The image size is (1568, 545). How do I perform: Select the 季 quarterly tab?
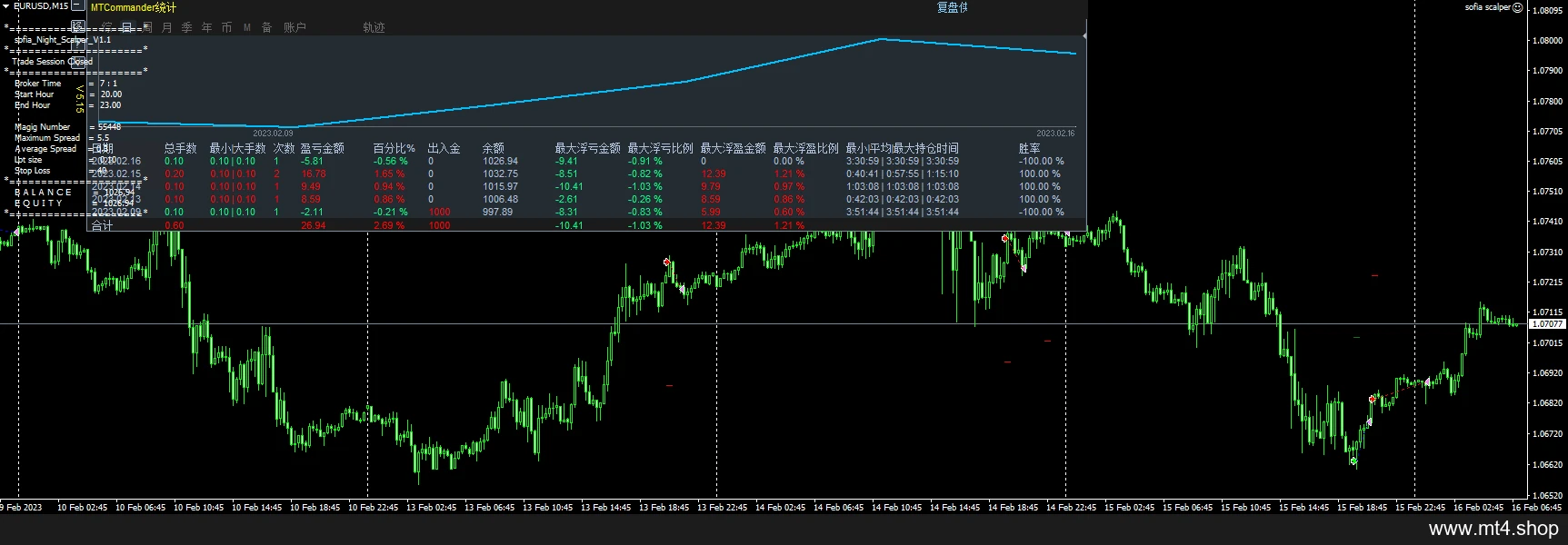point(187,28)
